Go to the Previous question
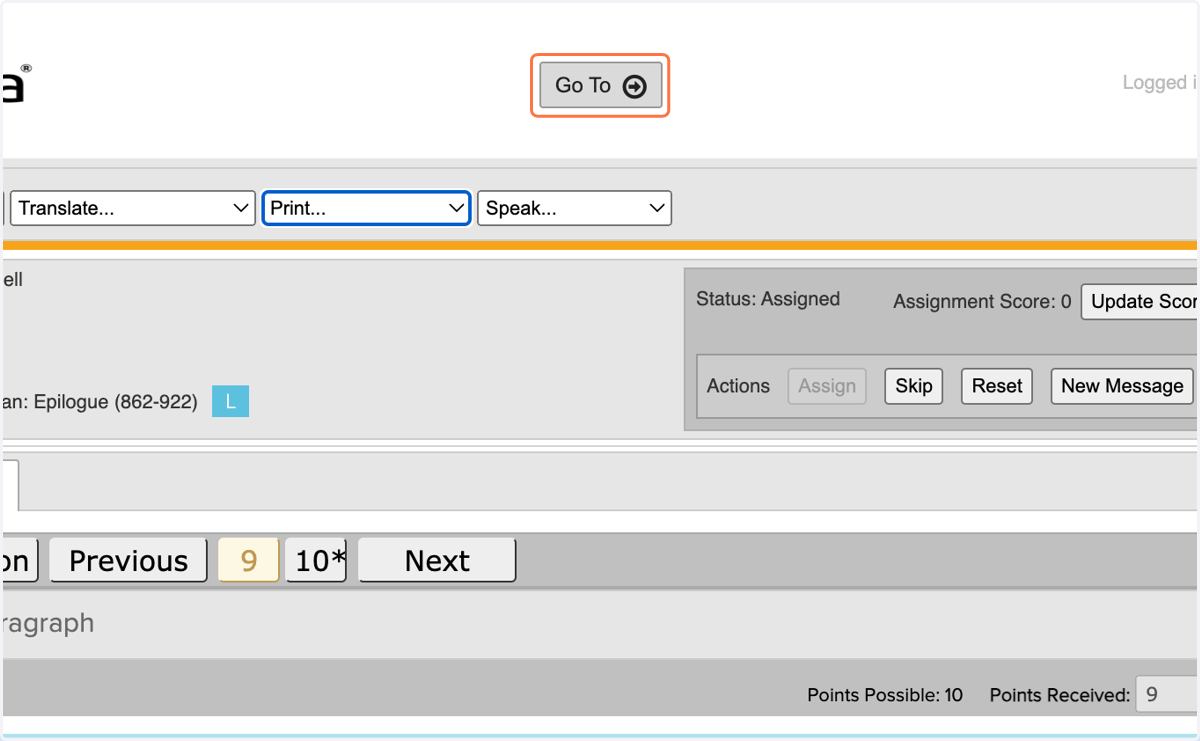The image size is (1200, 741). (128, 560)
